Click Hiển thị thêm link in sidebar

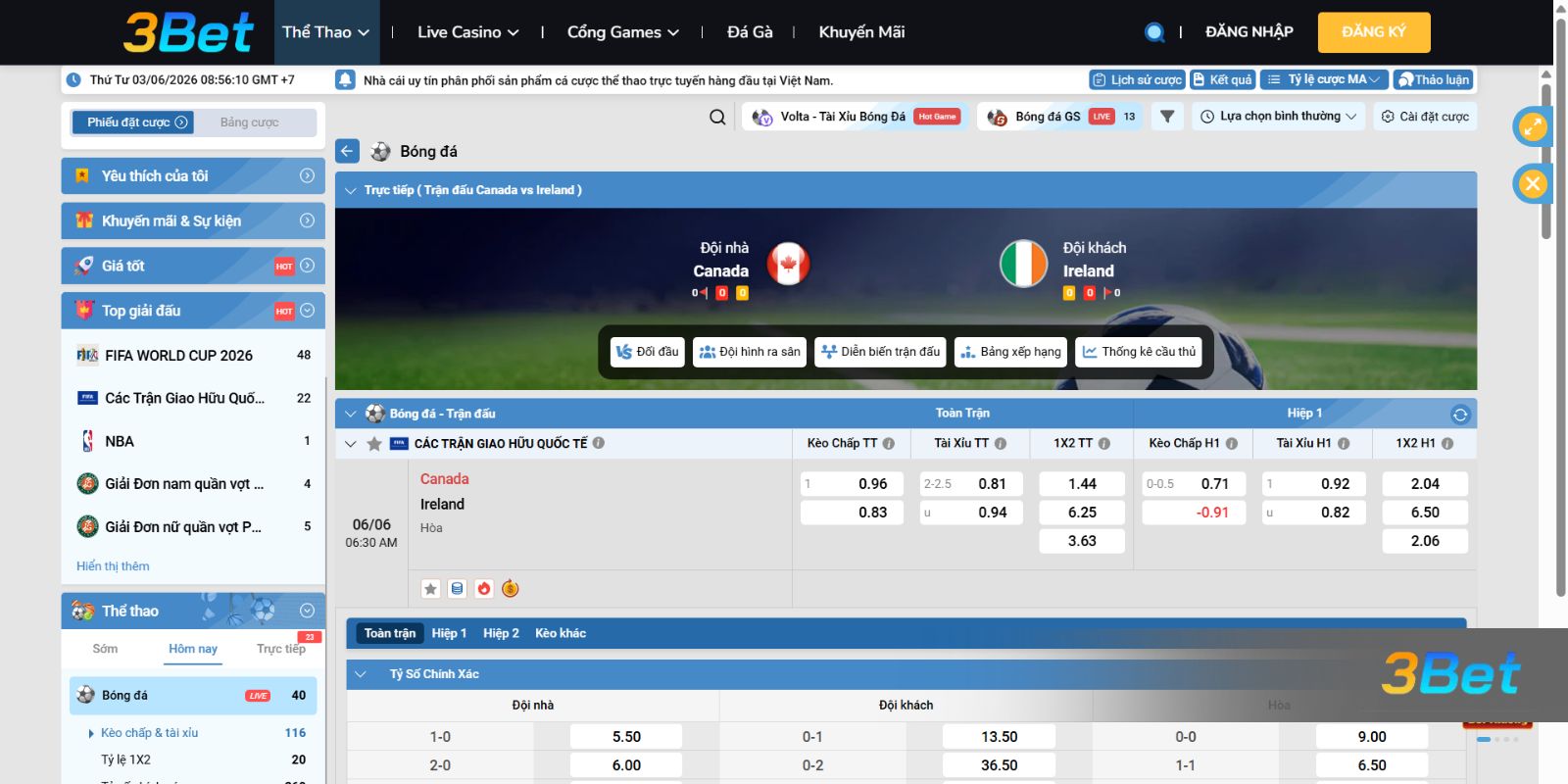(x=113, y=566)
